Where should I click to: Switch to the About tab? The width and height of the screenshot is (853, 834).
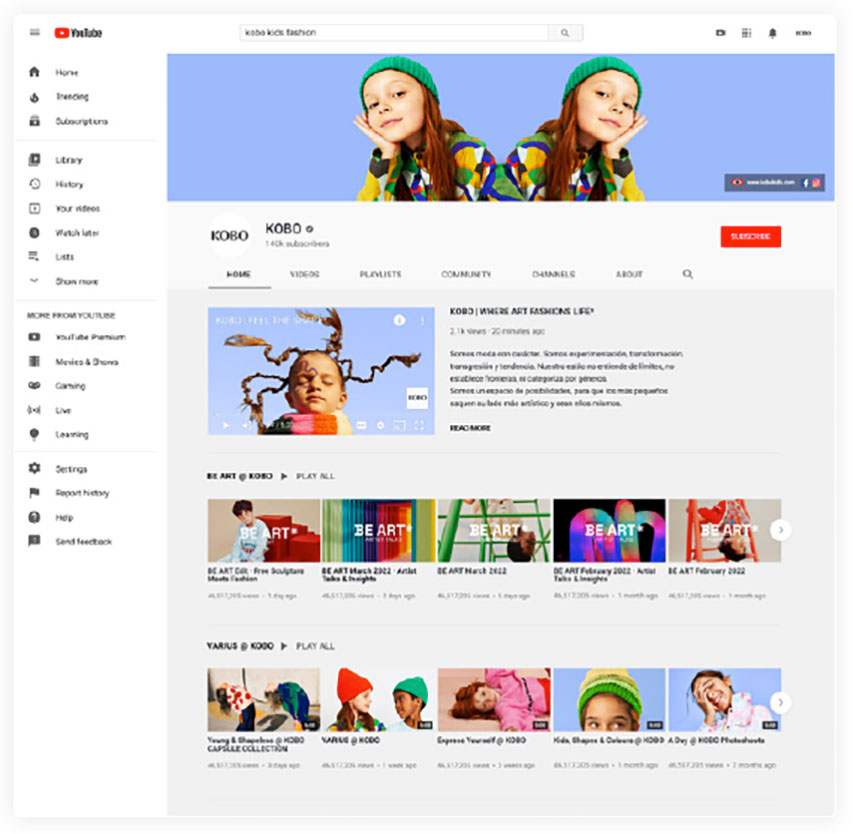(629, 274)
